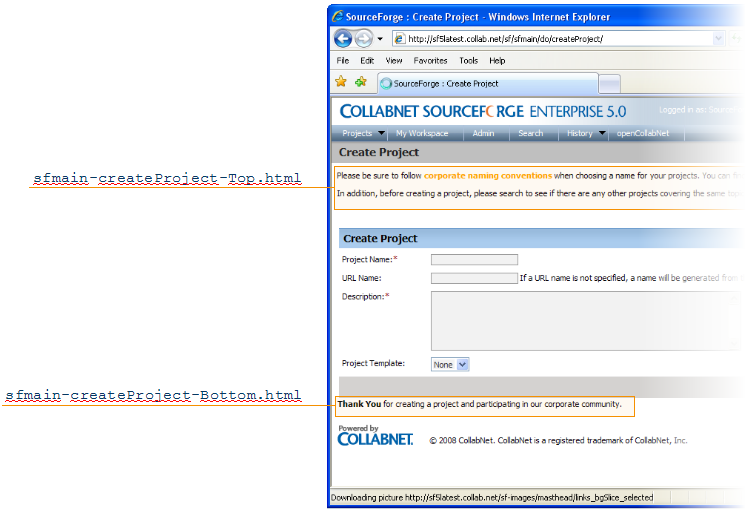Open the Projects navigation menu
The image size is (746, 512).
pyautogui.click(x=363, y=133)
